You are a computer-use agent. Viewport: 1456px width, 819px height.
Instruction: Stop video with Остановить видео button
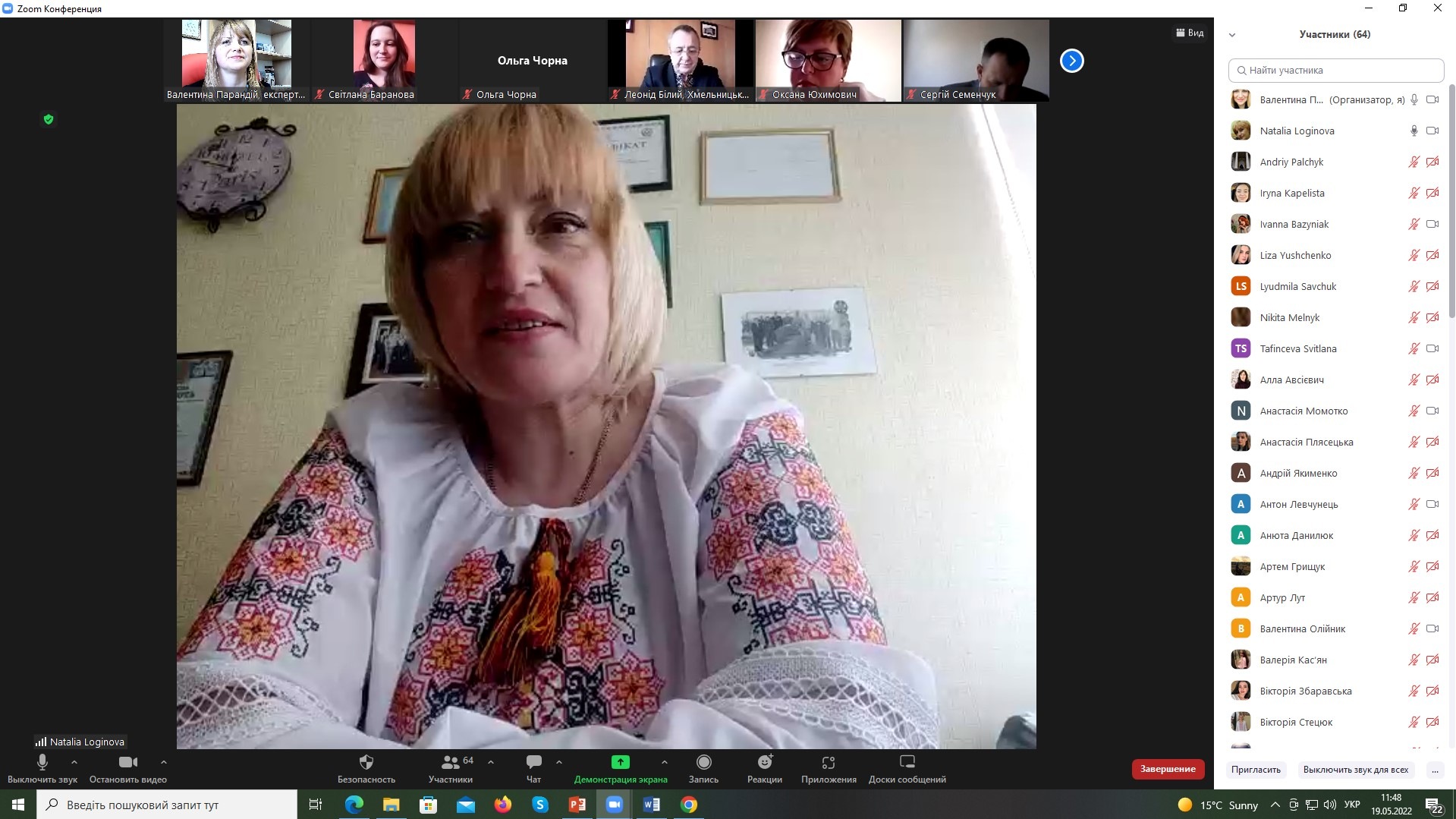[x=128, y=768]
